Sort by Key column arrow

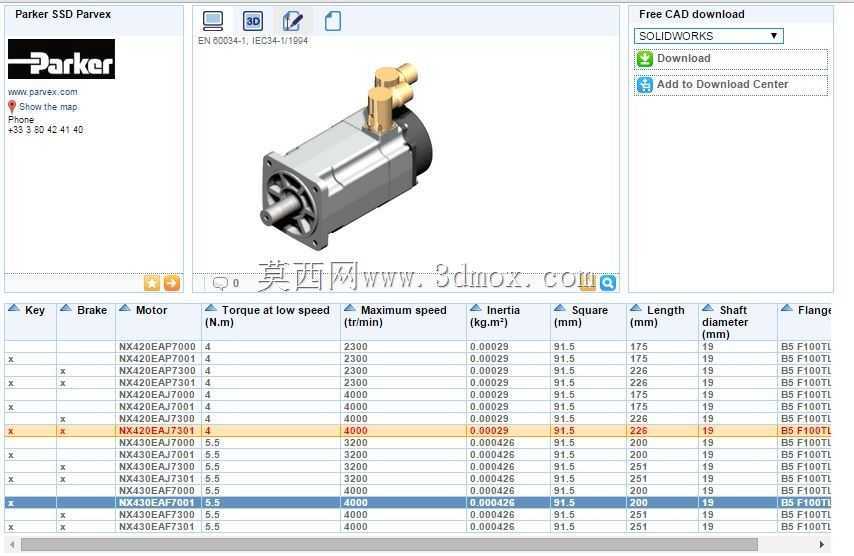pos(14,308)
